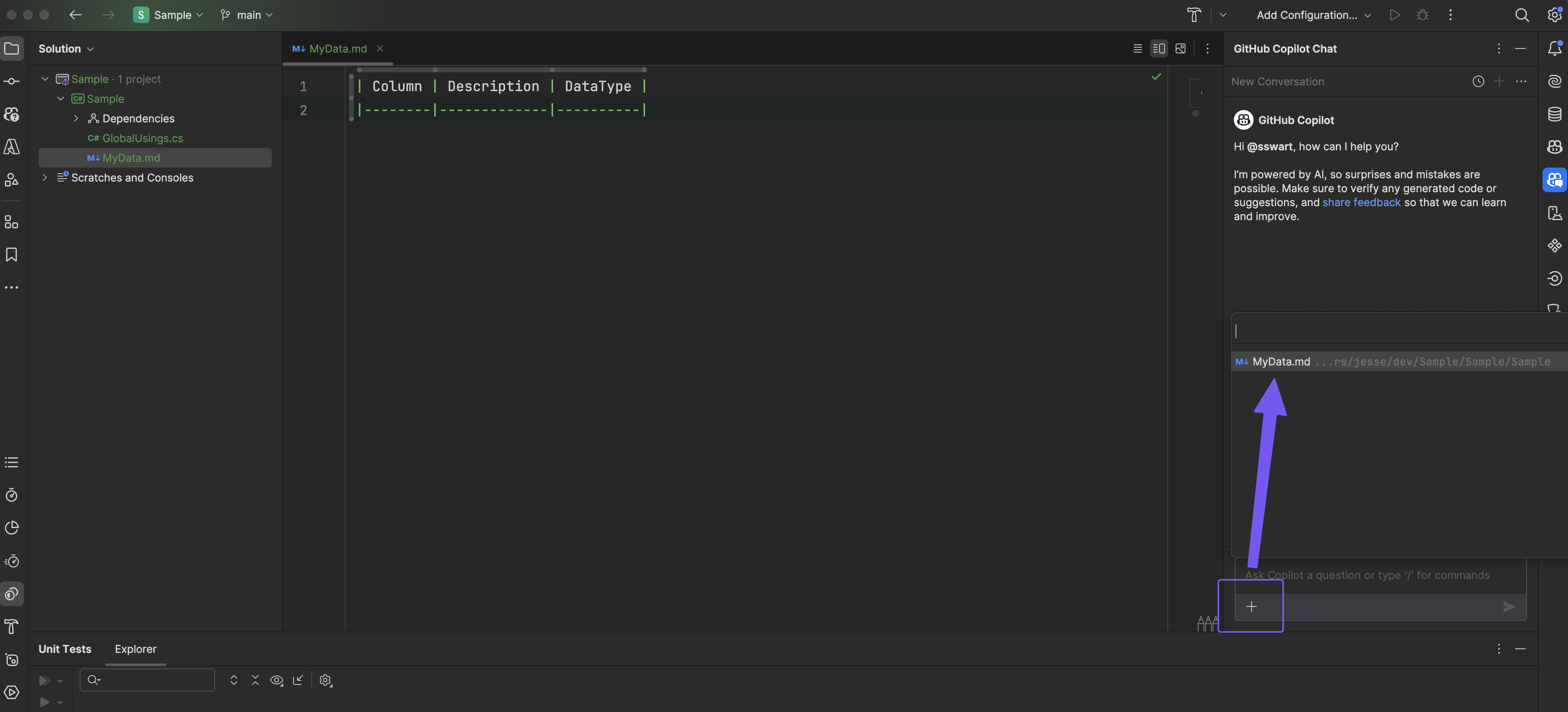Hide the Copilot Chat panel
The width and height of the screenshot is (1568, 712).
(1520, 49)
